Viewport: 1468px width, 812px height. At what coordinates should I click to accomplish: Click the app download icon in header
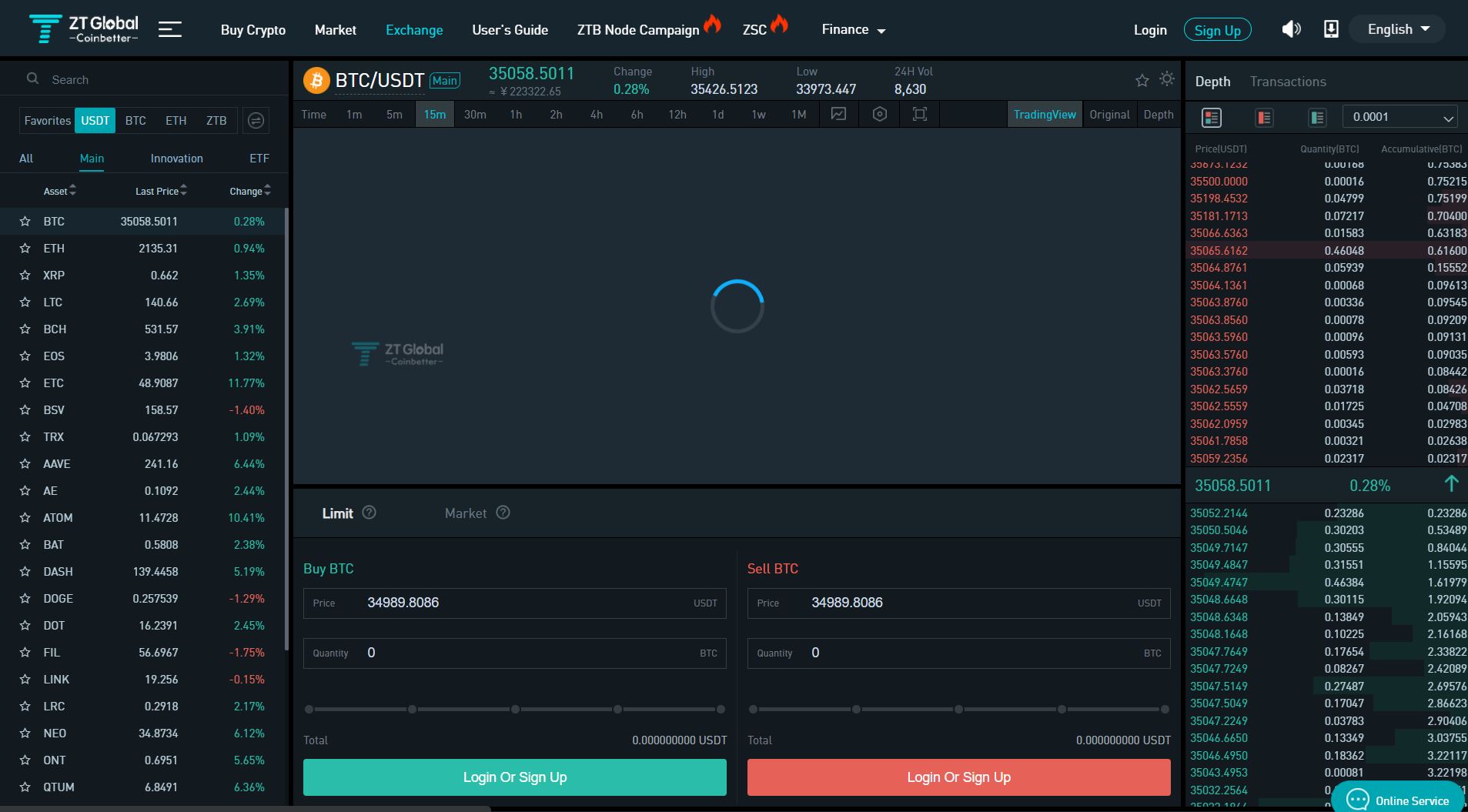(x=1331, y=29)
